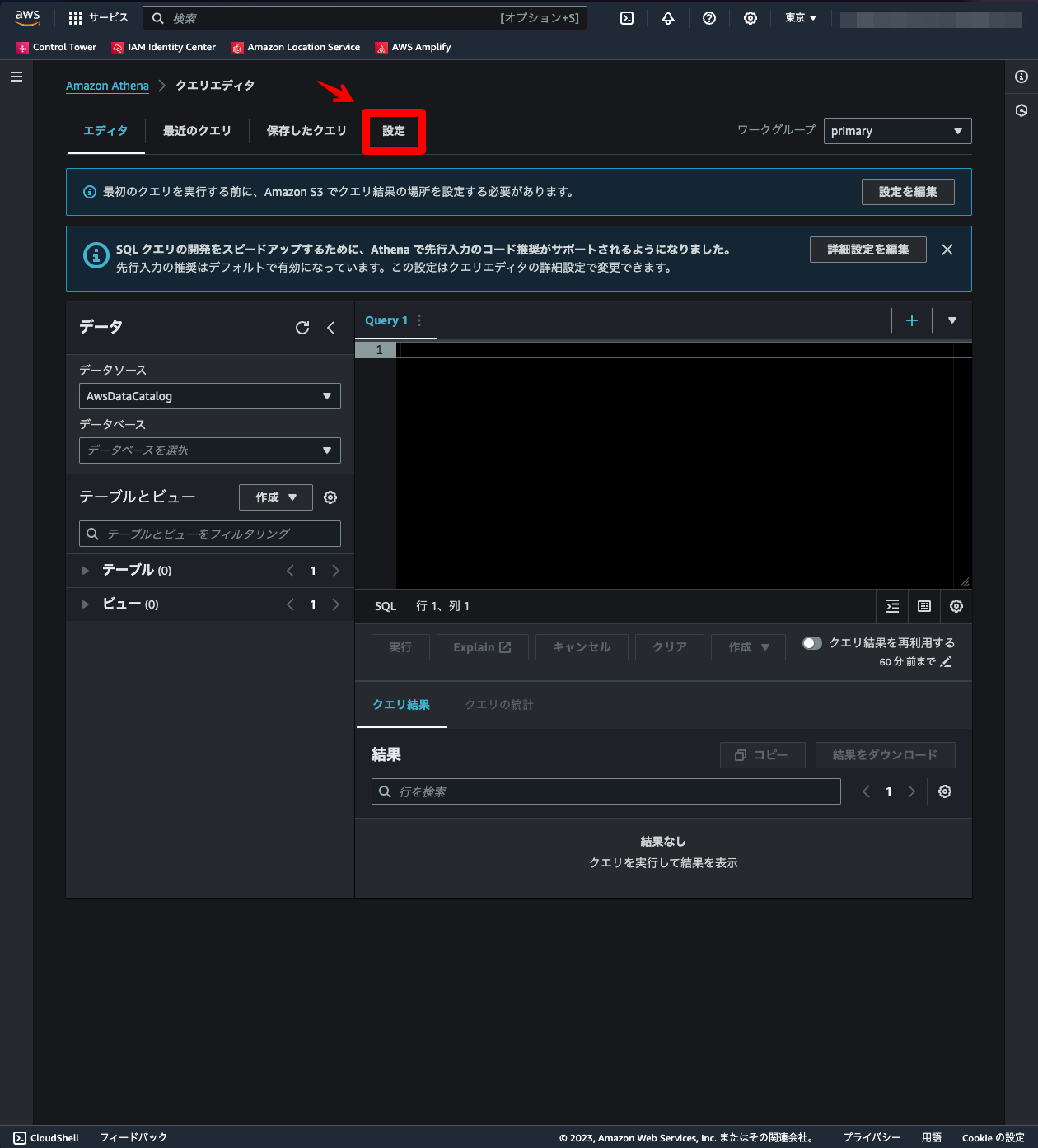This screenshot has width=1038, height=1148.
Task: Click the 設定を編集 button
Action: 908,192
